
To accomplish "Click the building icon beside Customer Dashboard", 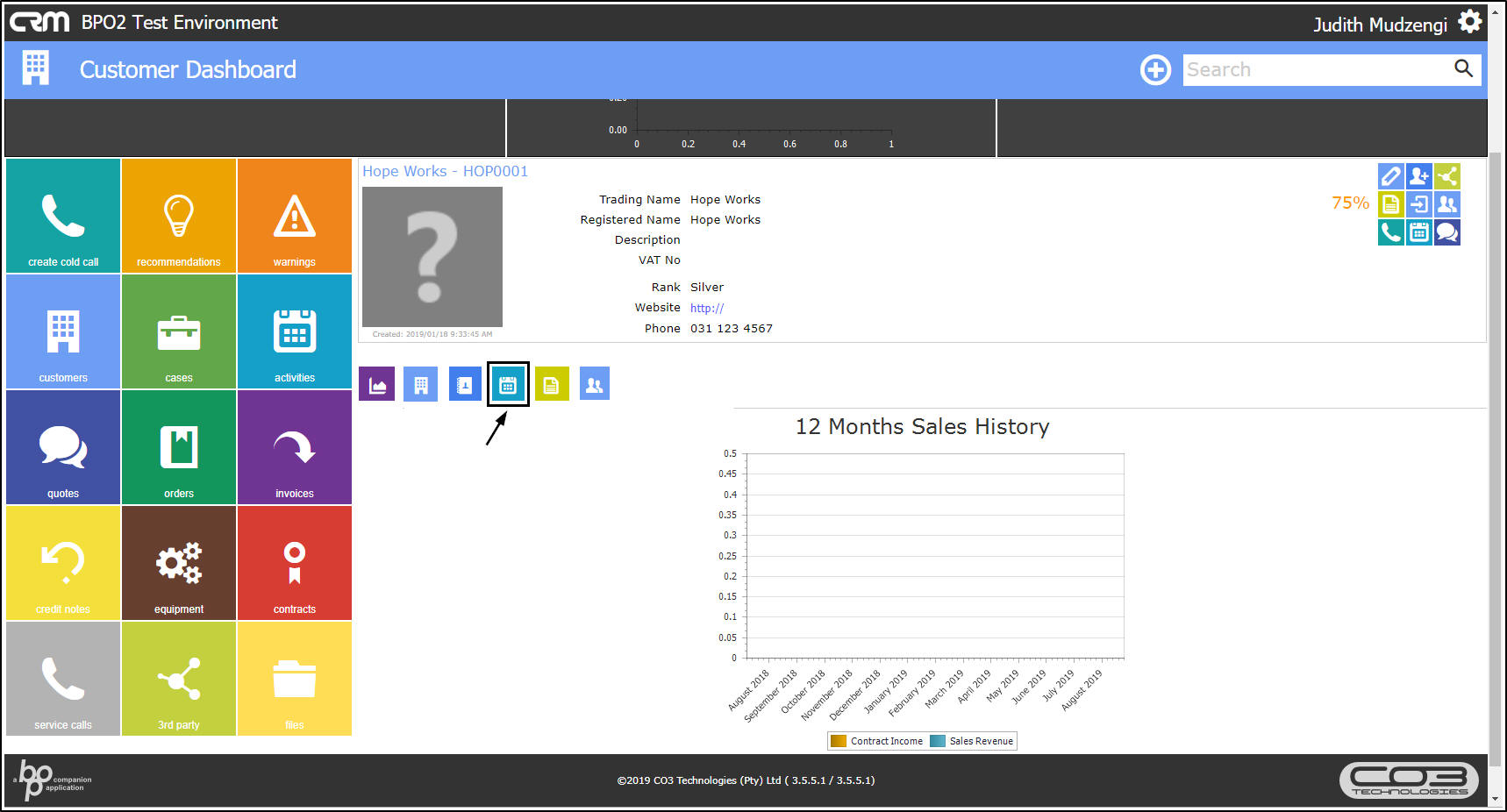I will pos(36,68).
